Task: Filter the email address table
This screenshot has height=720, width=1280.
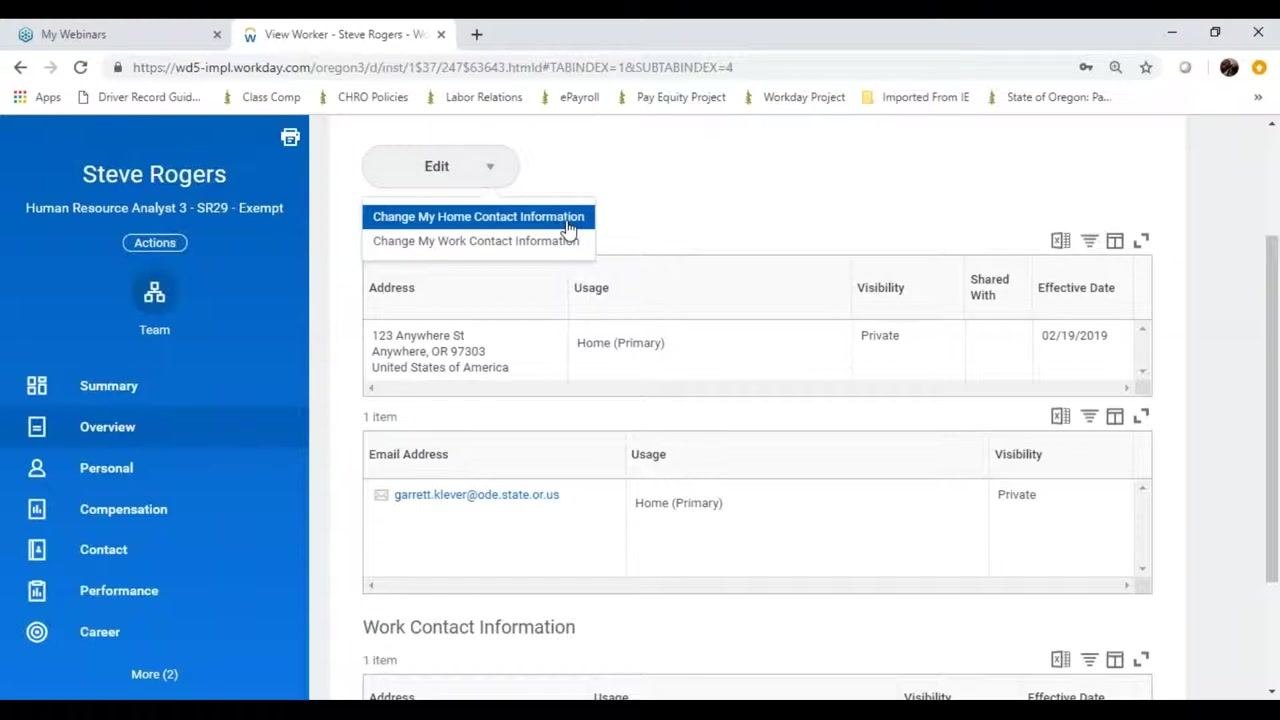Action: (x=1089, y=416)
